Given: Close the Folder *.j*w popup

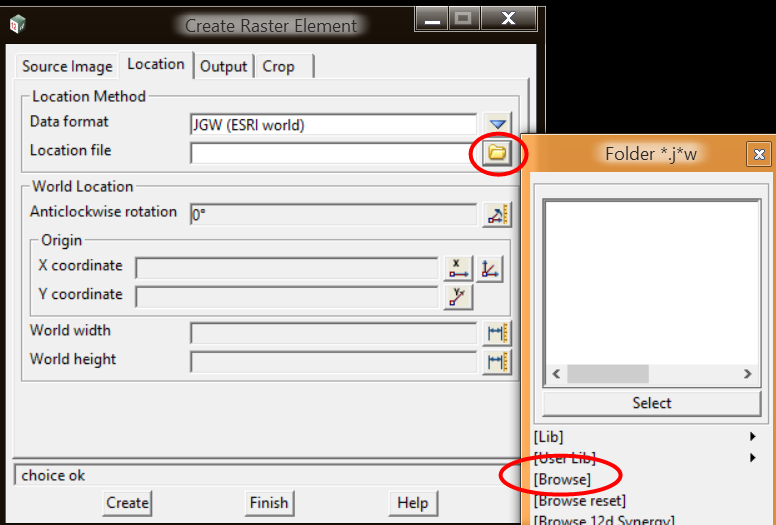Looking at the screenshot, I should (x=759, y=155).
